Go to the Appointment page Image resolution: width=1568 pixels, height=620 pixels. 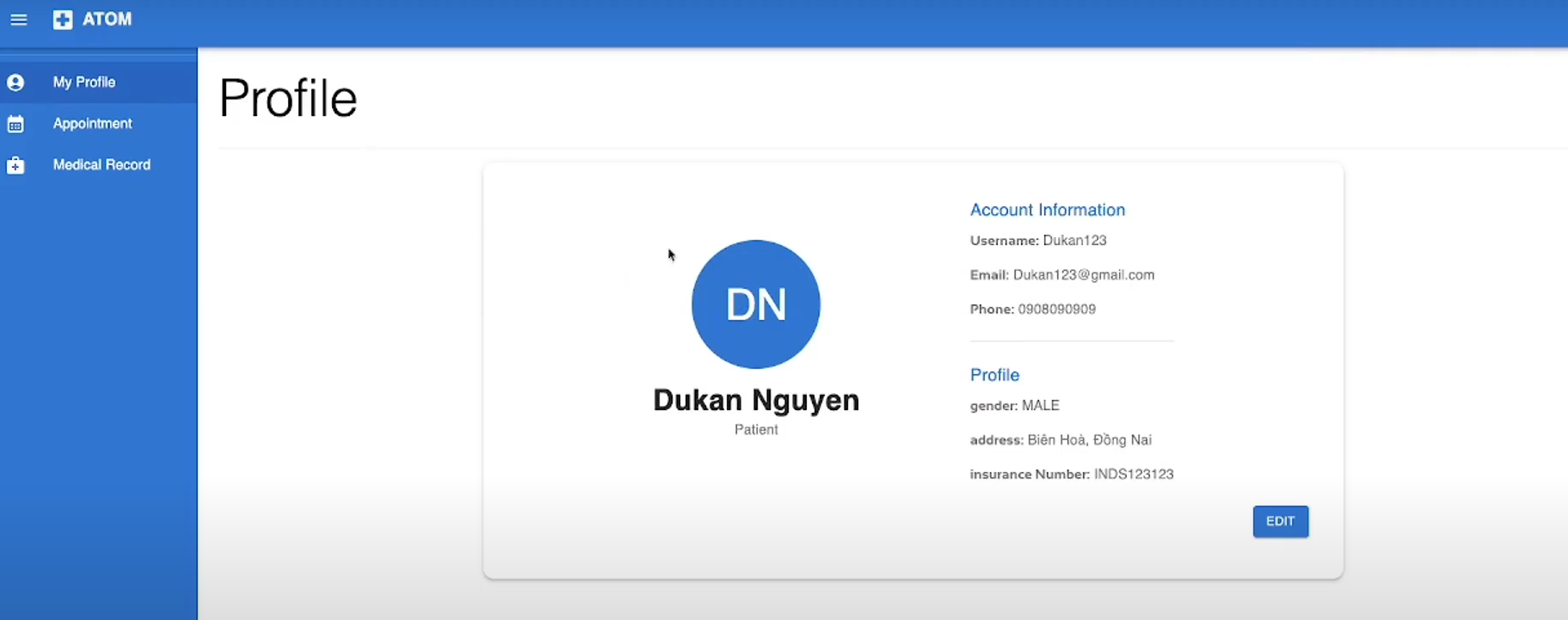click(92, 124)
